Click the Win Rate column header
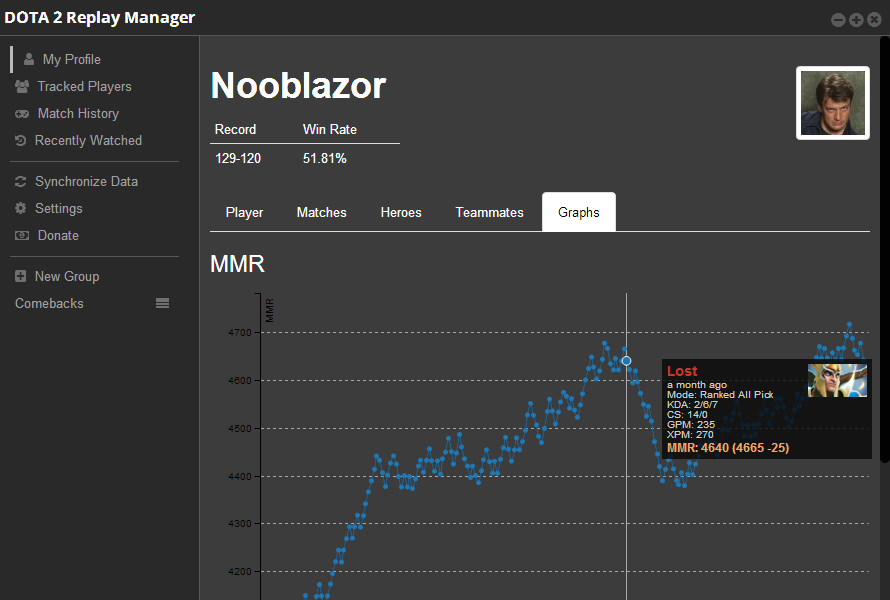The width and height of the screenshot is (890, 600). point(329,129)
